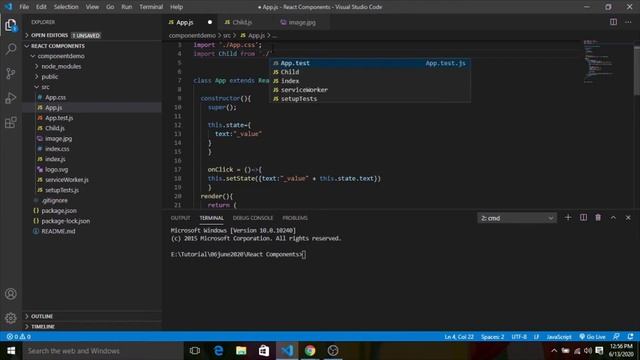Image resolution: width=640 pixels, height=360 pixels.
Task: Open File Explorer from taskbar
Action: click(241, 351)
